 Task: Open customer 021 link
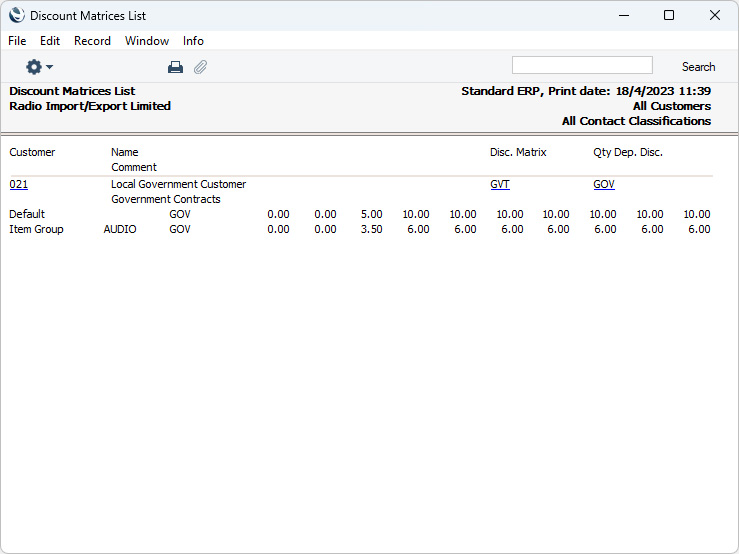(x=19, y=184)
